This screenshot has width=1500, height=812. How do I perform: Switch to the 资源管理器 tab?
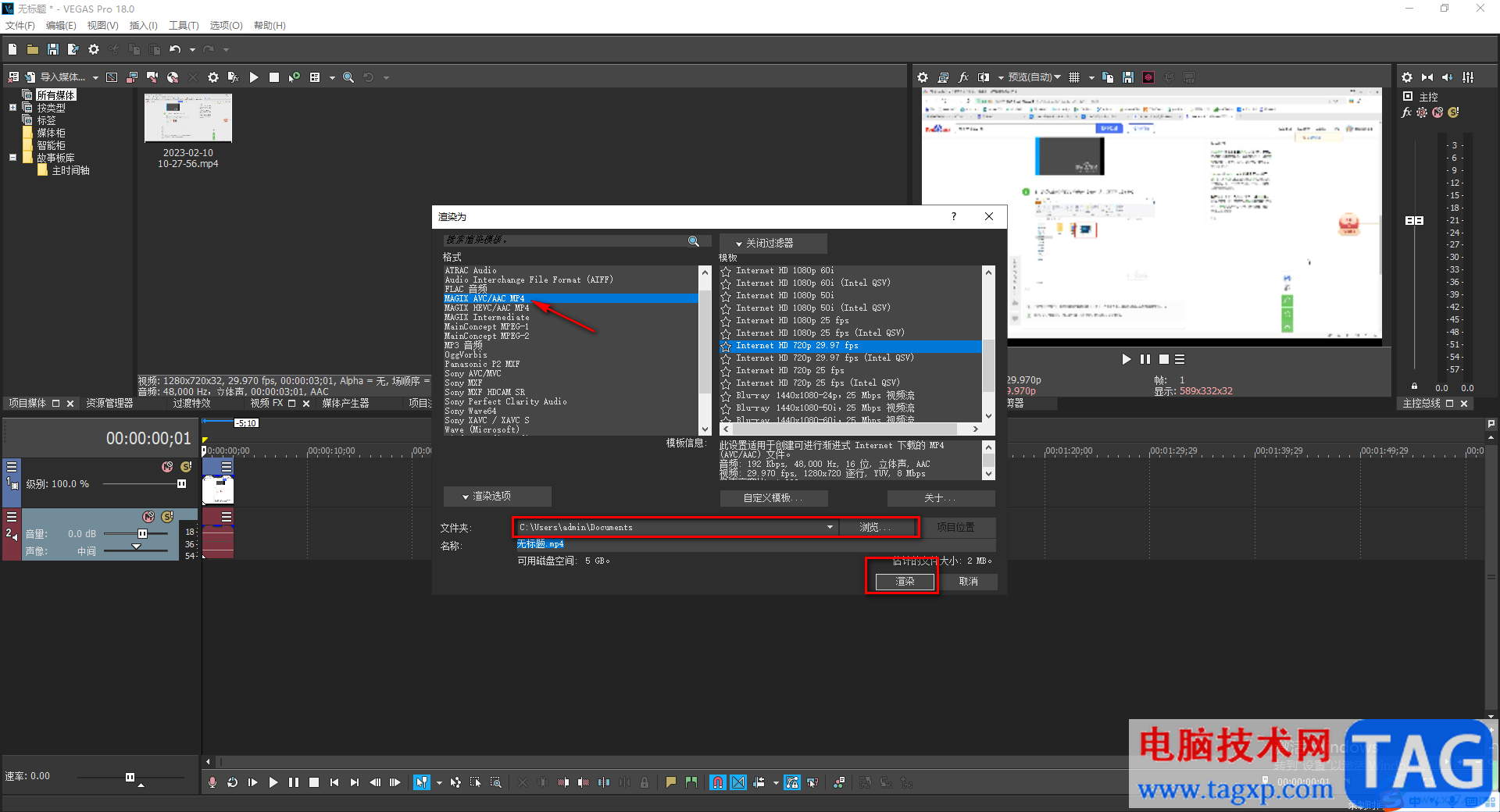[109, 404]
